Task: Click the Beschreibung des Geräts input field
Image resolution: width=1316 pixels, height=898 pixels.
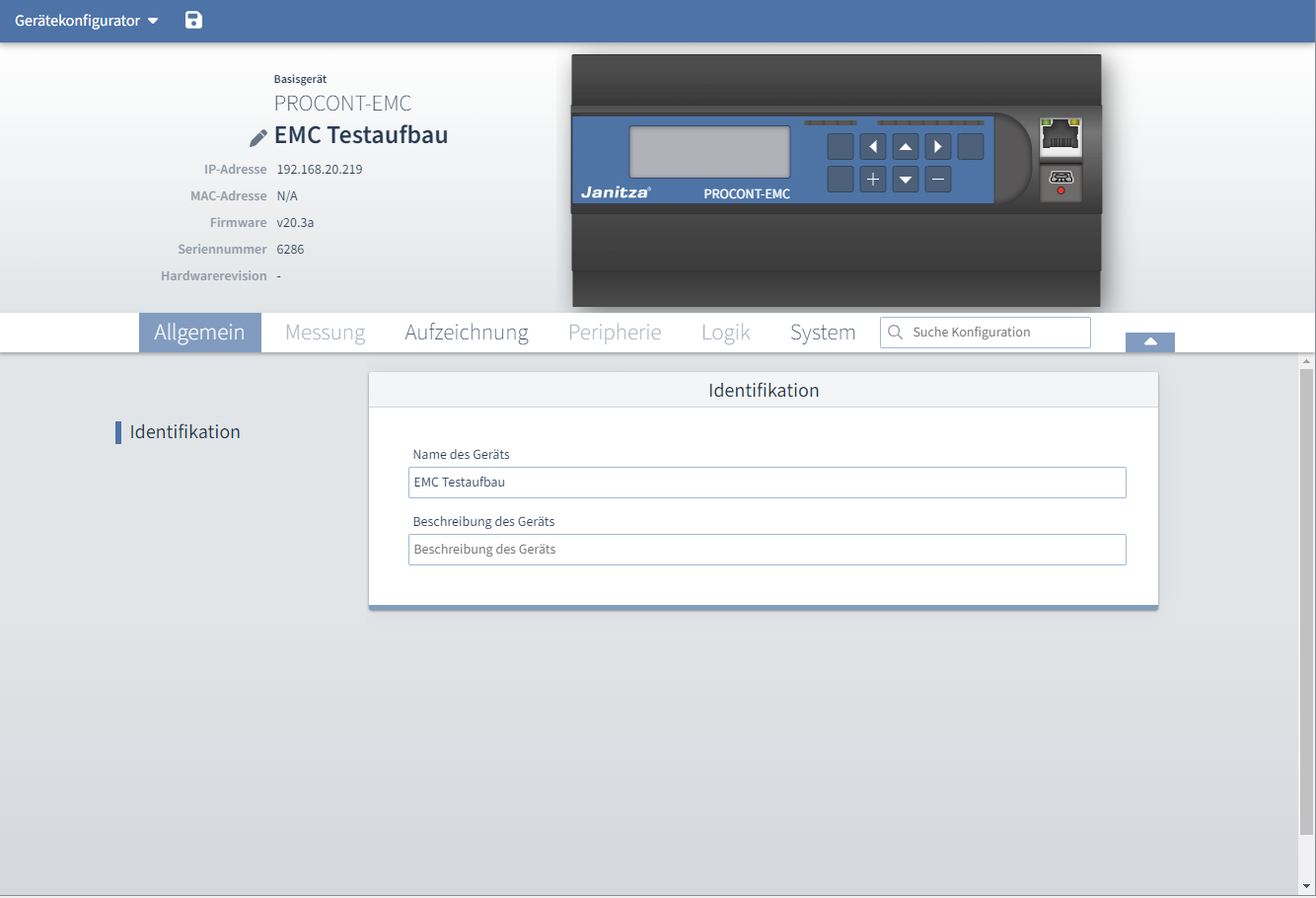Action: 768,550
